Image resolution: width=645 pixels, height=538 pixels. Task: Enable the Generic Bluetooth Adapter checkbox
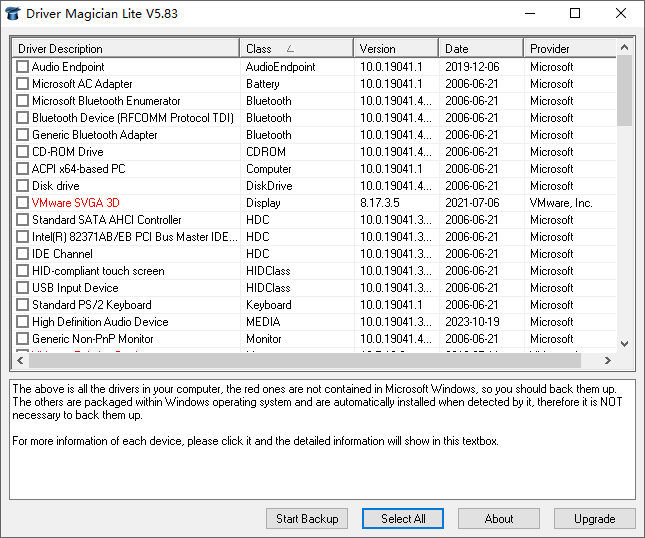click(22, 134)
